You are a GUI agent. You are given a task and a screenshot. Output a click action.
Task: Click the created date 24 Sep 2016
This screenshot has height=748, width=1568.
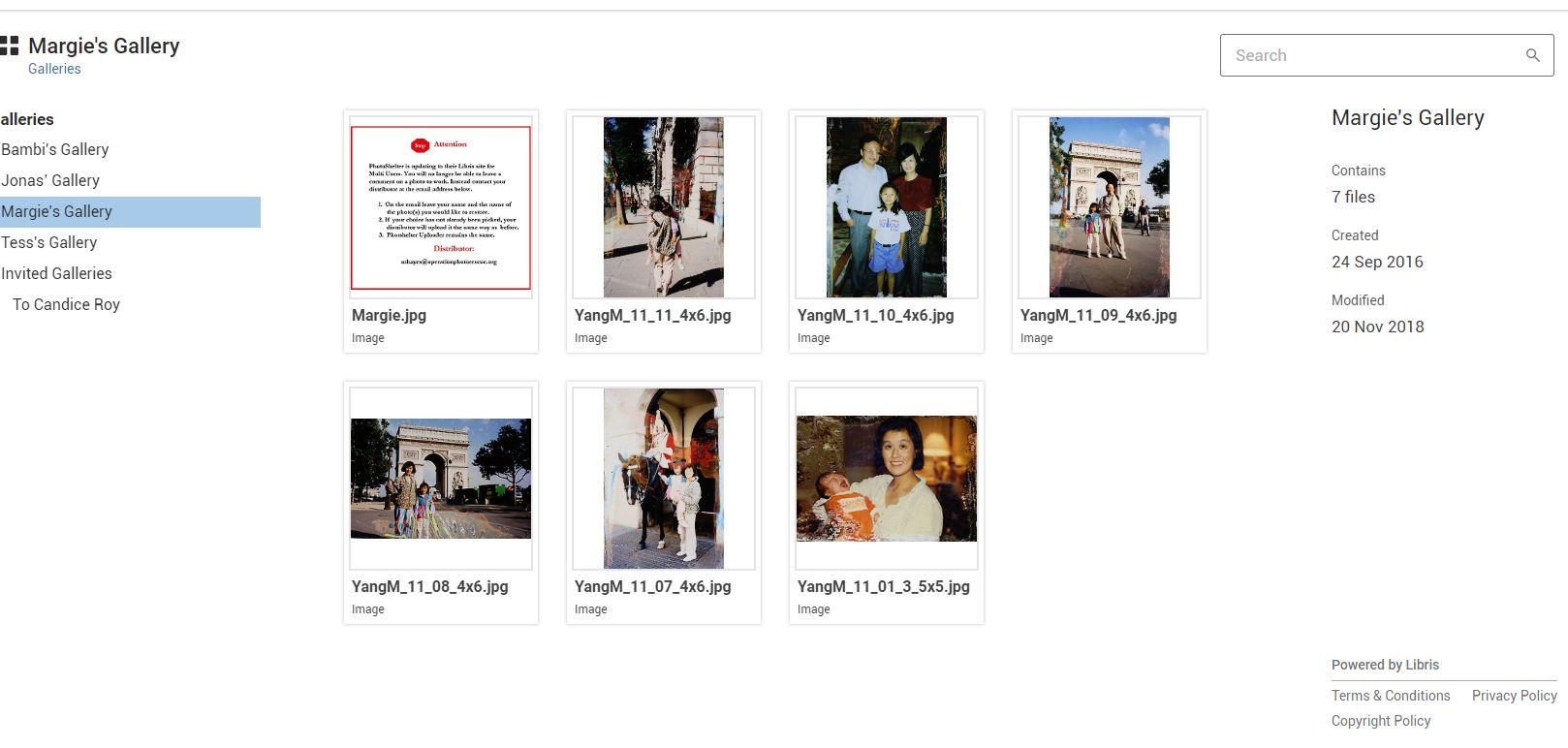(1377, 262)
